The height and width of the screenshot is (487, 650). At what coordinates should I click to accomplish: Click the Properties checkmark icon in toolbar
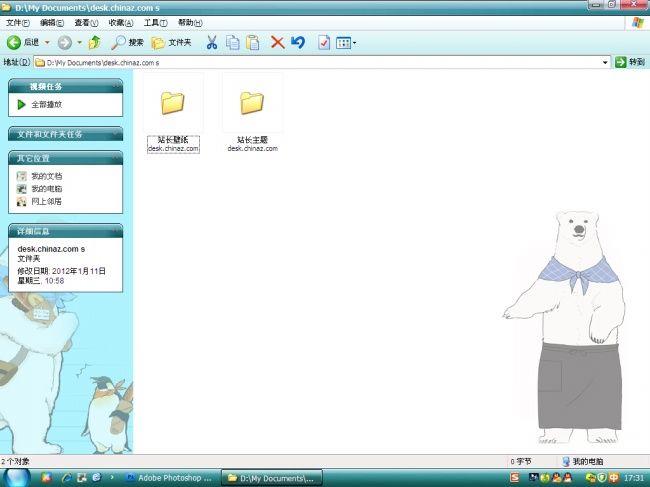(324, 43)
